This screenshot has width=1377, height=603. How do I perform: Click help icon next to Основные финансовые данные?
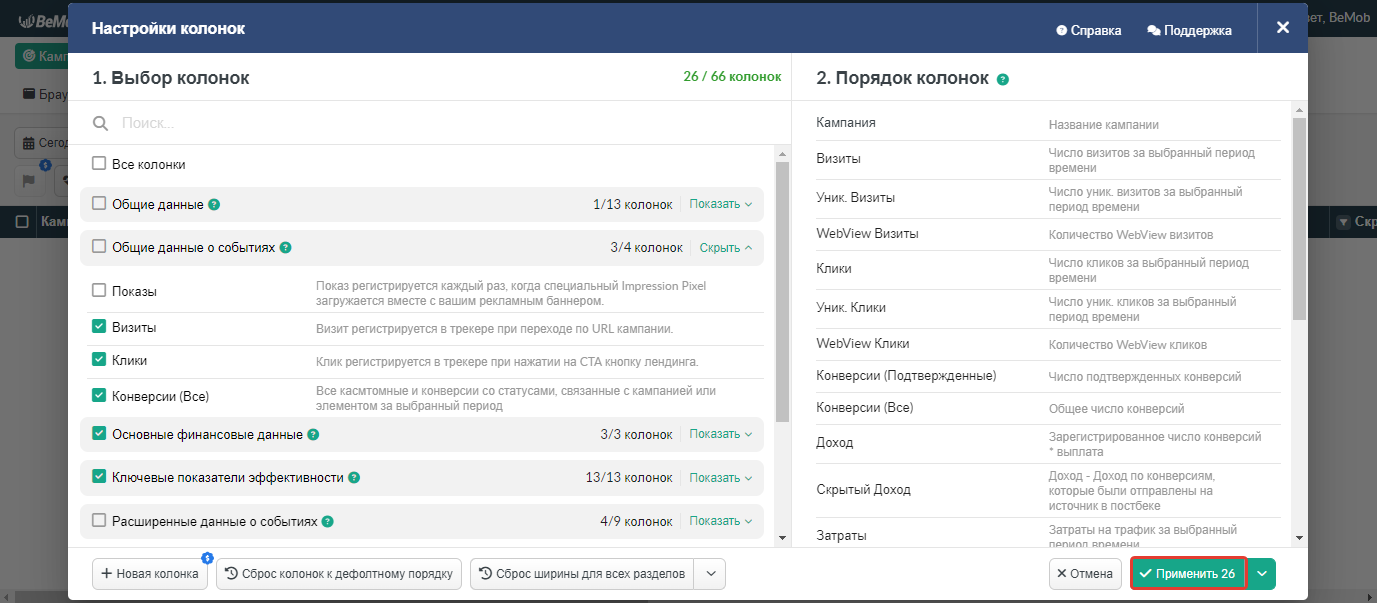(x=313, y=435)
